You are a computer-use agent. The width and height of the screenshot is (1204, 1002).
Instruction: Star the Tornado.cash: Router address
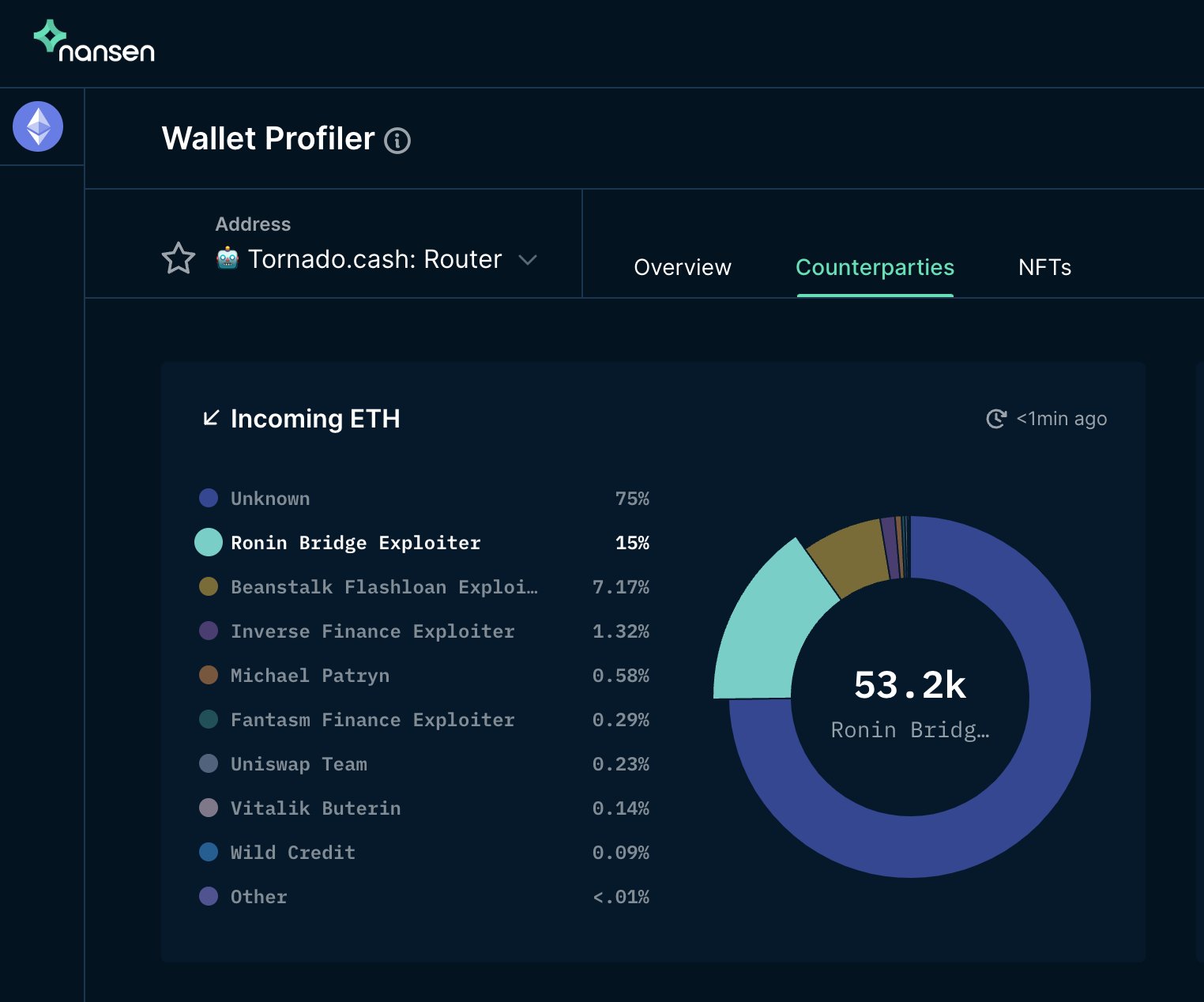tap(179, 258)
